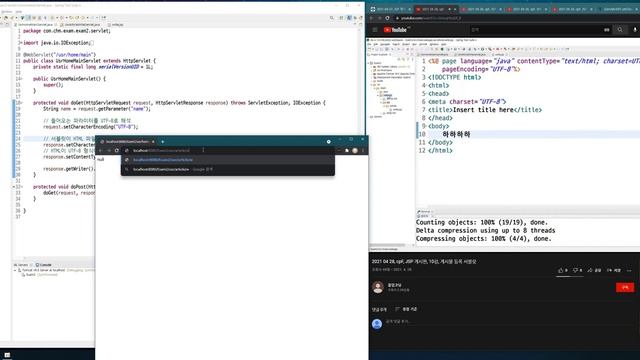Image resolution: width=640 pixels, height=360 pixels.
Task: Click the YouTube logo
Action: 396,30
